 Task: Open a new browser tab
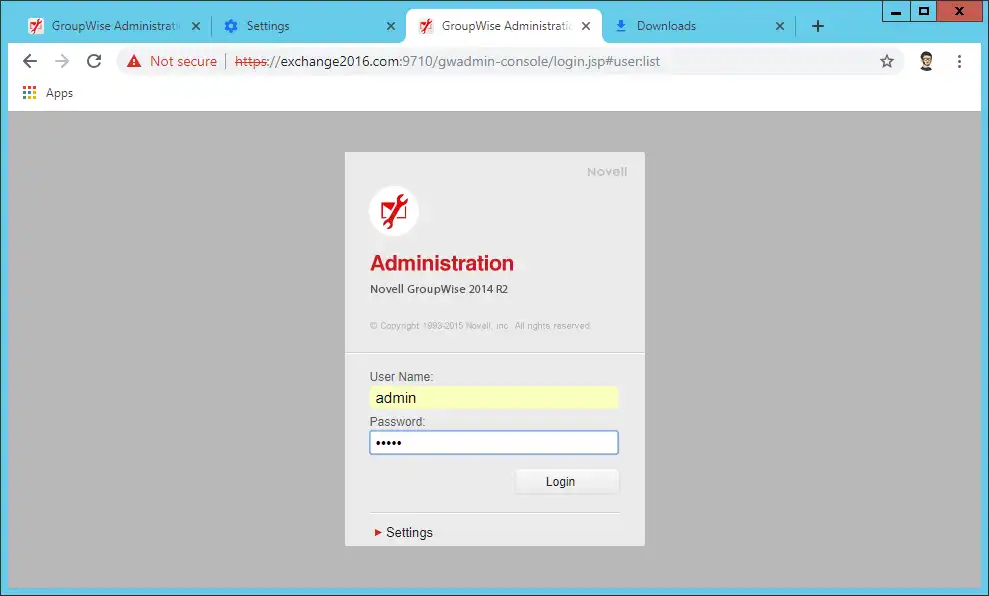818,26
